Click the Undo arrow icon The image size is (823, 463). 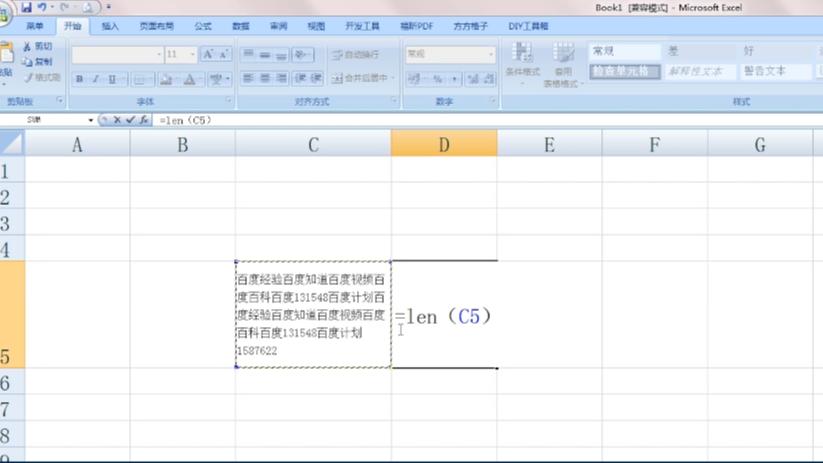tap(42, 7)
